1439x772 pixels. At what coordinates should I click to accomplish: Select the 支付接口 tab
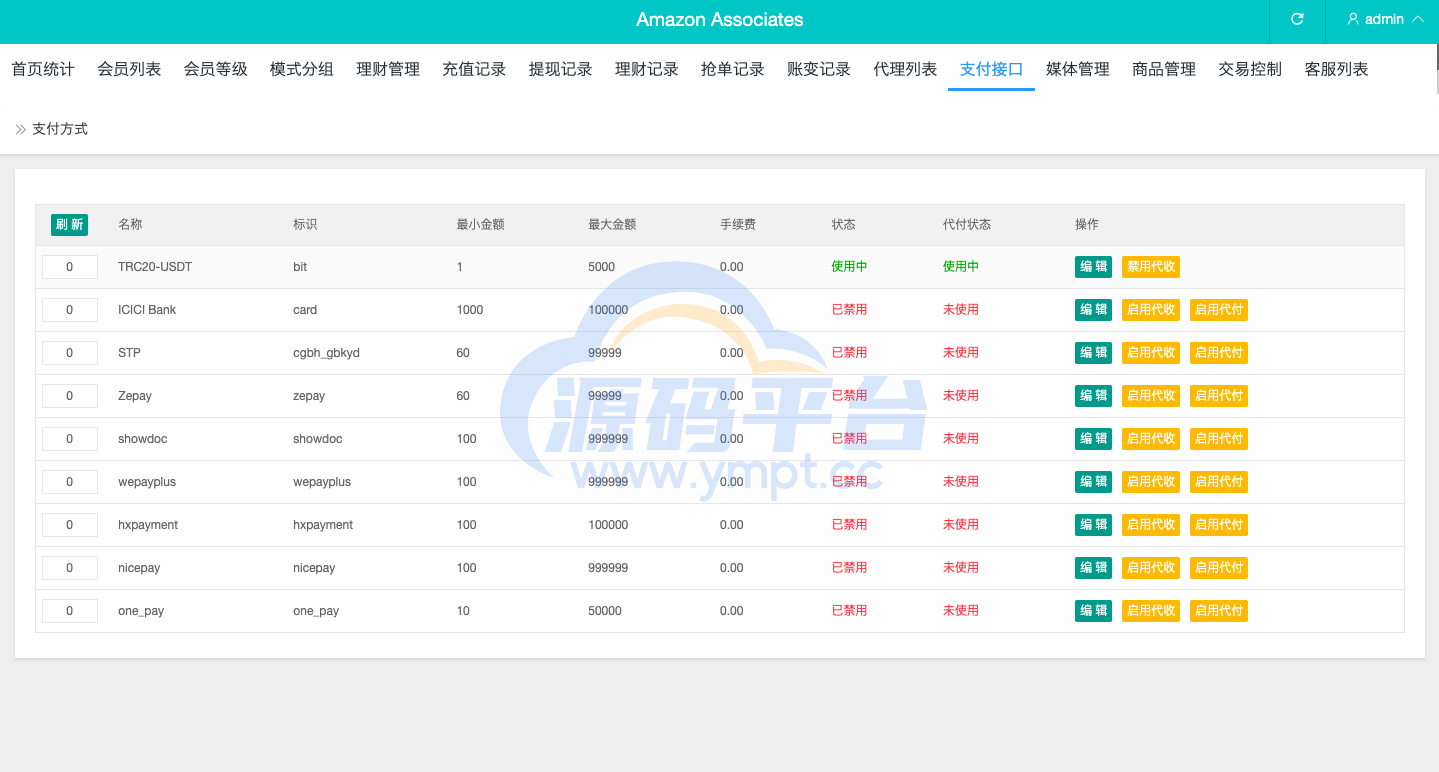coord(991,69)
